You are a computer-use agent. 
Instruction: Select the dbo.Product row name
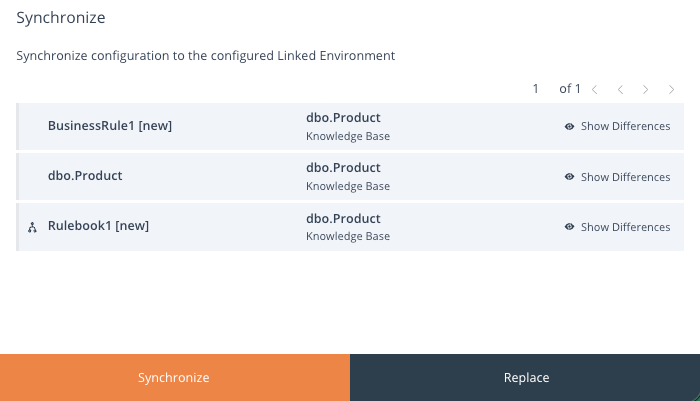pyautogui.click(x=85, y=176)
